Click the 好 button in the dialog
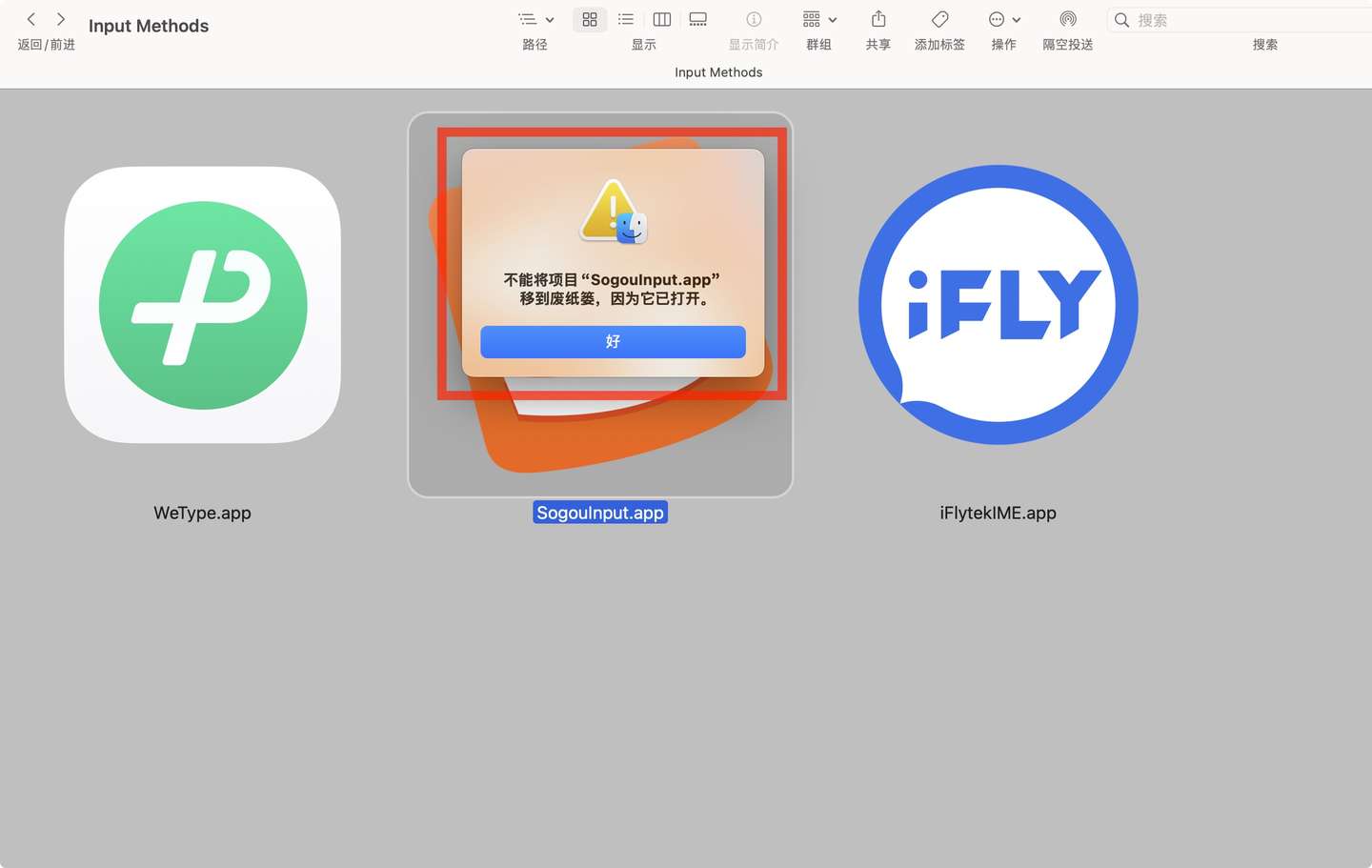 613,341
